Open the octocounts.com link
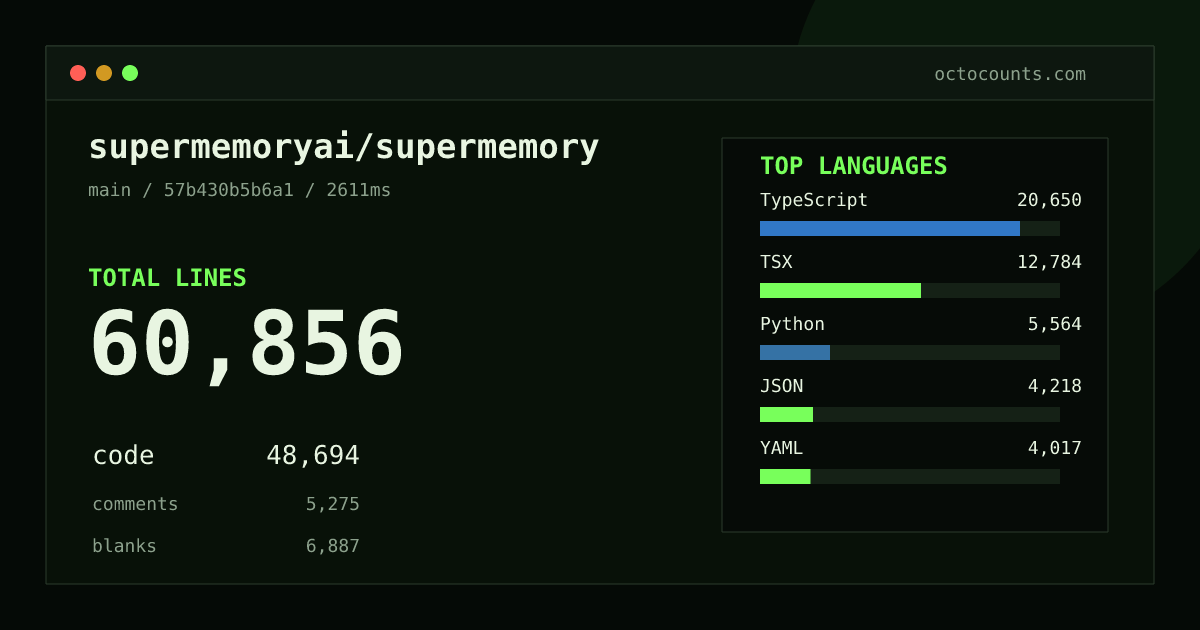This screenshot has height=630, width=1200. coord(1010,74)
